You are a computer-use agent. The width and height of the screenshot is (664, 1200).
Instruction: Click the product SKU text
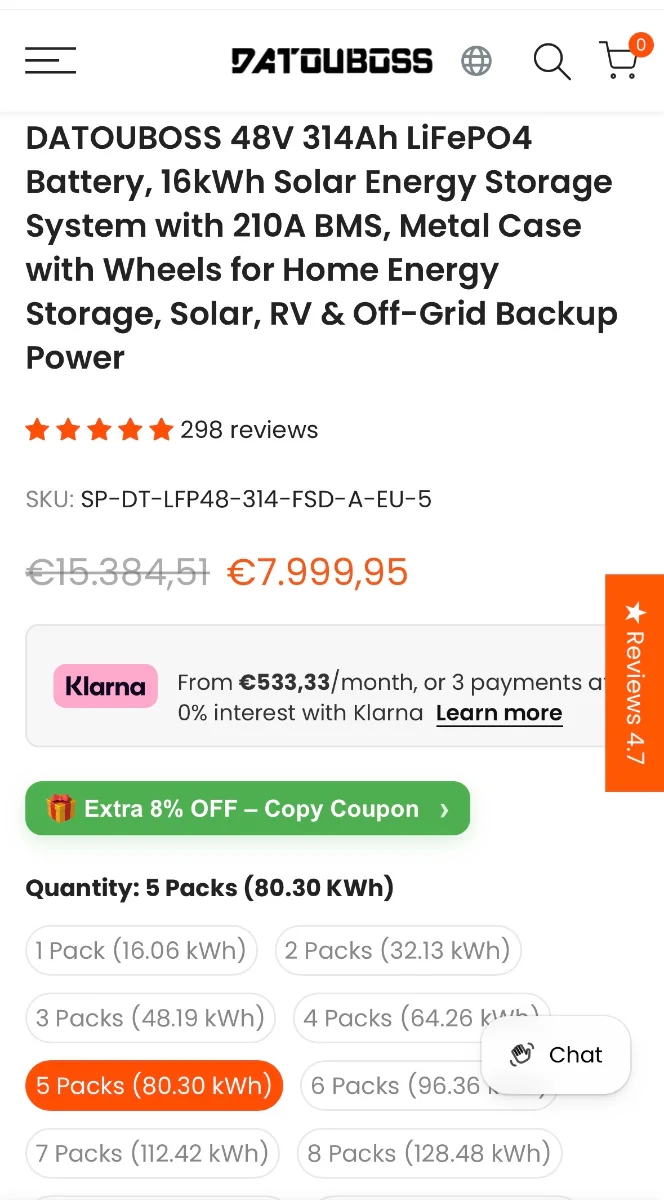click(x=229, y=499)
